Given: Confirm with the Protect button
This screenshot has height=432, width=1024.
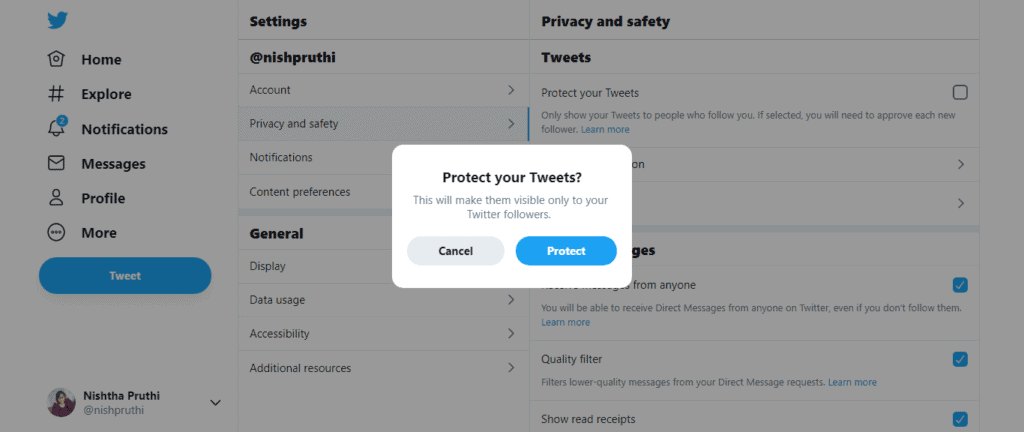Looking at the screenshot, I should click(566, 251).
